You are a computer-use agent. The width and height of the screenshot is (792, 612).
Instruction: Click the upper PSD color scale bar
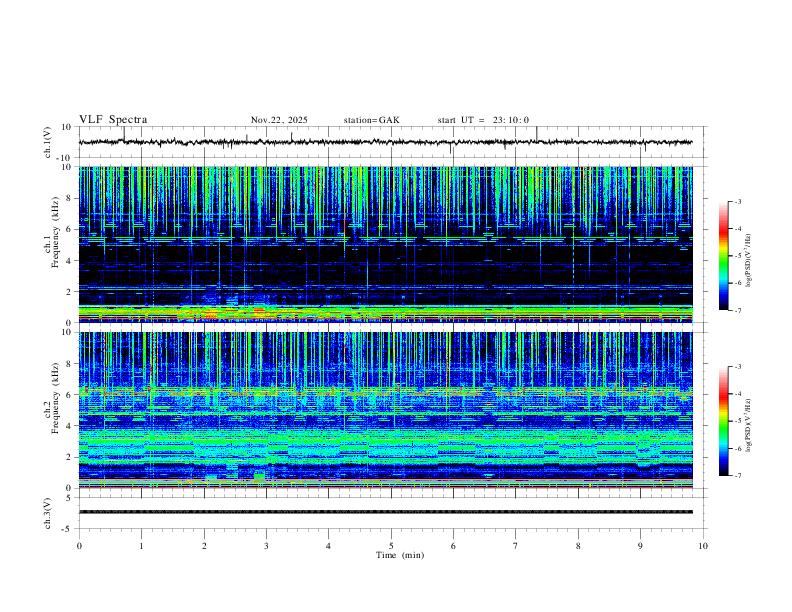(x=723, y=256)
